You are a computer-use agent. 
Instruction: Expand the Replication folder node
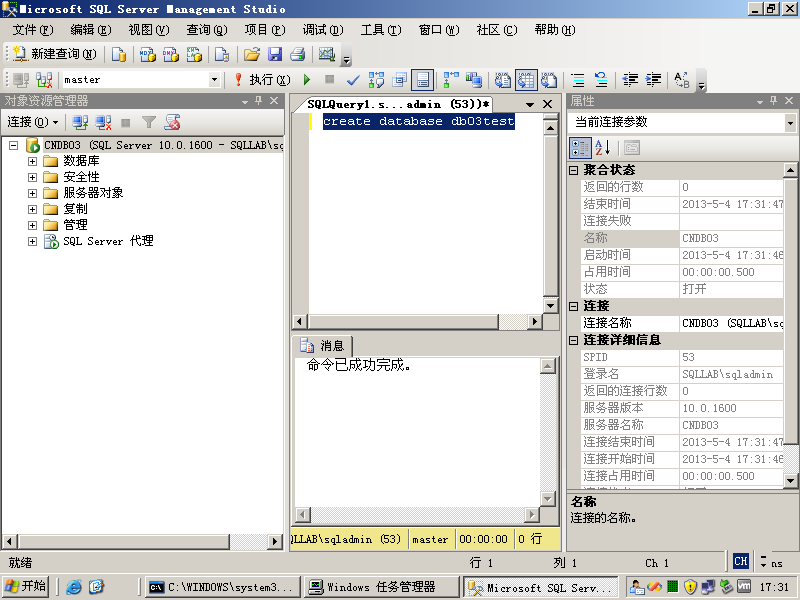click(32, 209)
